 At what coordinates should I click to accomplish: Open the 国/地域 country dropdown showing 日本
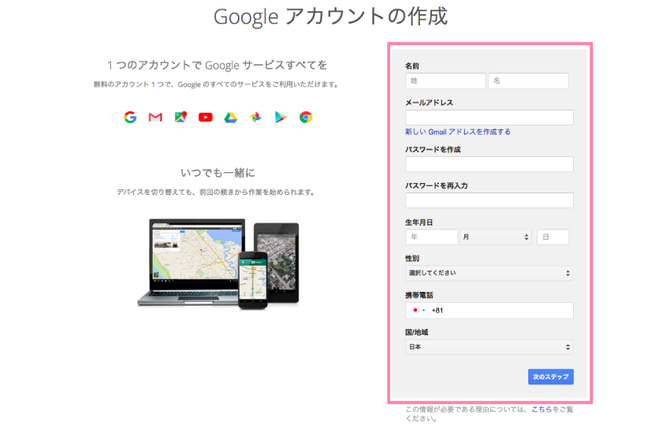[x=489, y=347]
